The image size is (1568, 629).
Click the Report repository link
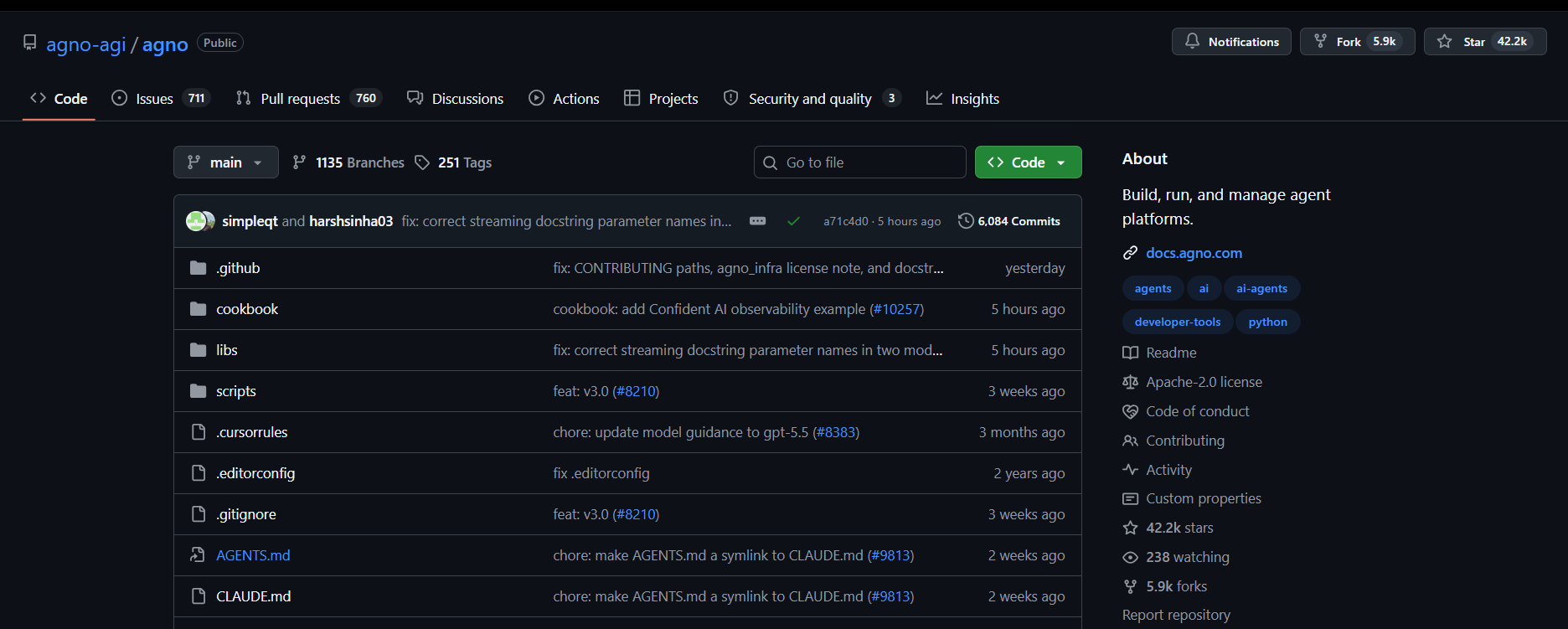[1176, 615]
